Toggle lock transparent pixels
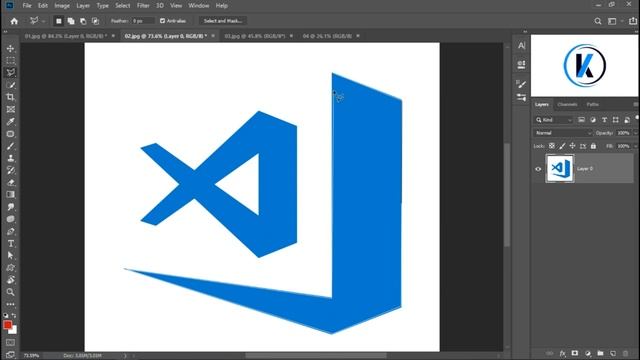Screen dimensions: 640x360 tap(551, 146)
